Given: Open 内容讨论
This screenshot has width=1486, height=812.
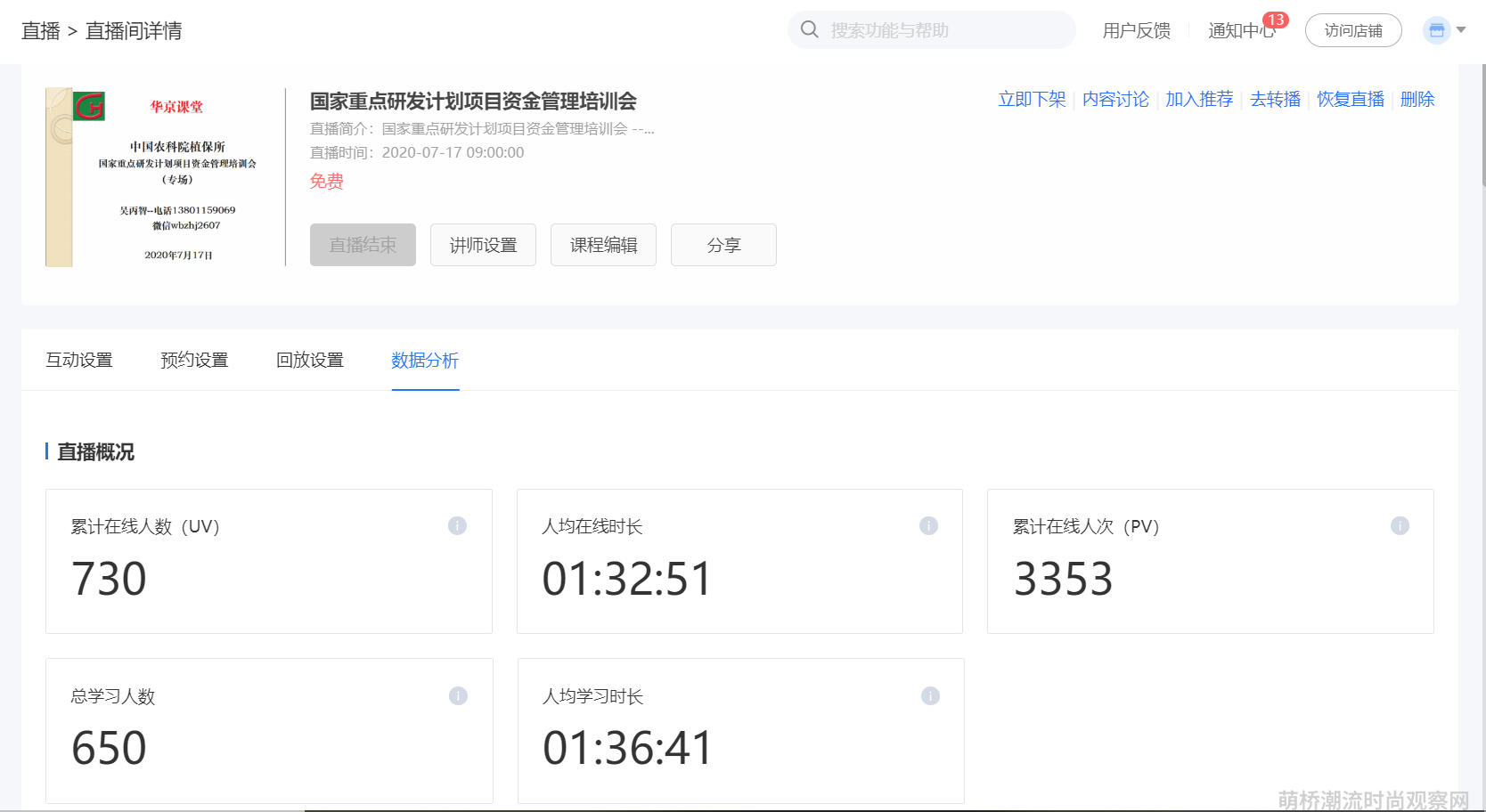Looking at the screenshot, I should 1115,99.
